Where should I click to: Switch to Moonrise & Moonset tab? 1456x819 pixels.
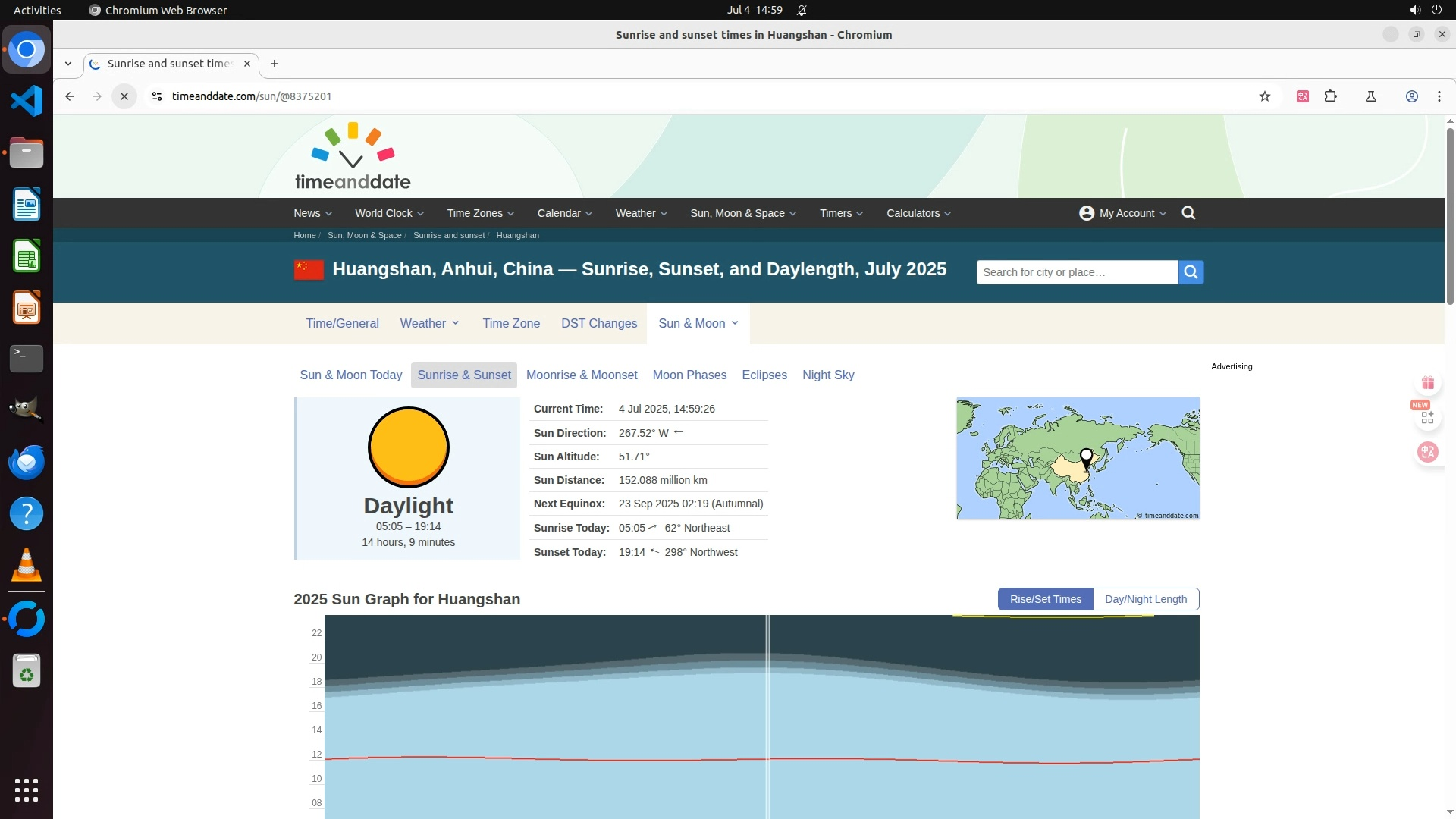(582, 375)
